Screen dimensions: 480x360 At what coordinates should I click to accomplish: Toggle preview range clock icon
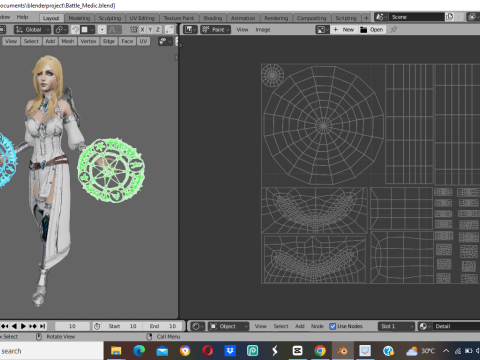[97, 326]
